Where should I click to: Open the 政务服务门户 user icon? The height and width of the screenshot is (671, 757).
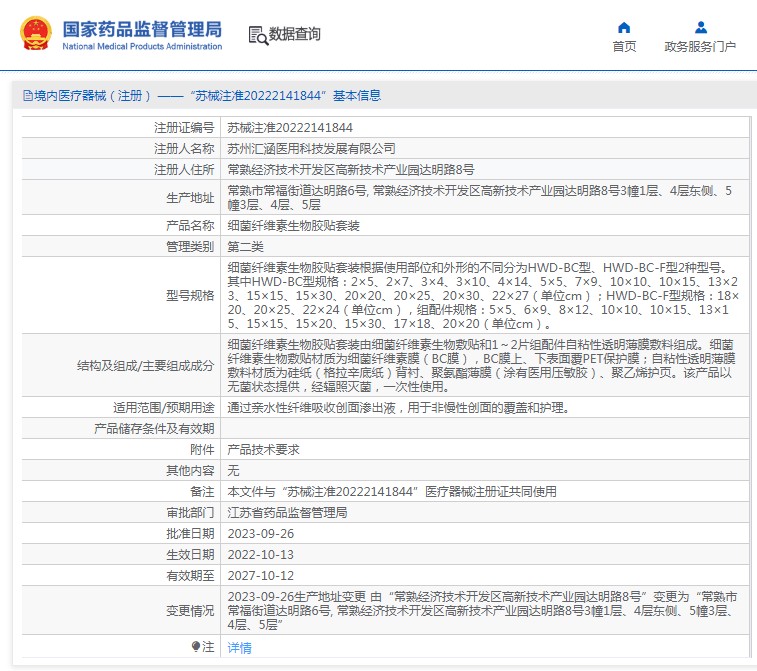(701, 28)
